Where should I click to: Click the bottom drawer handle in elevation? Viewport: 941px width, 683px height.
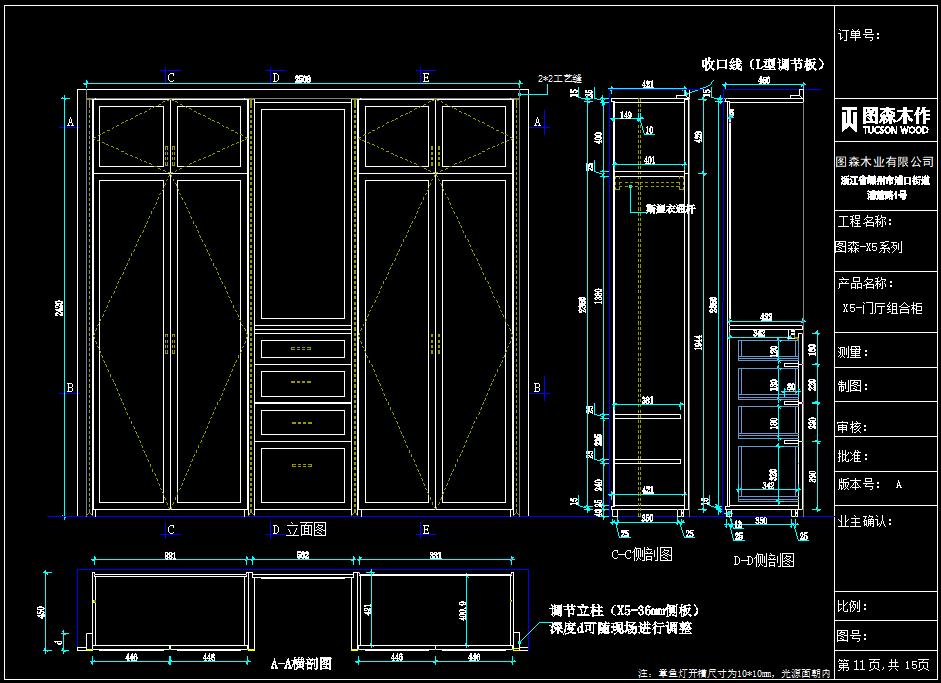click(301, 465)
